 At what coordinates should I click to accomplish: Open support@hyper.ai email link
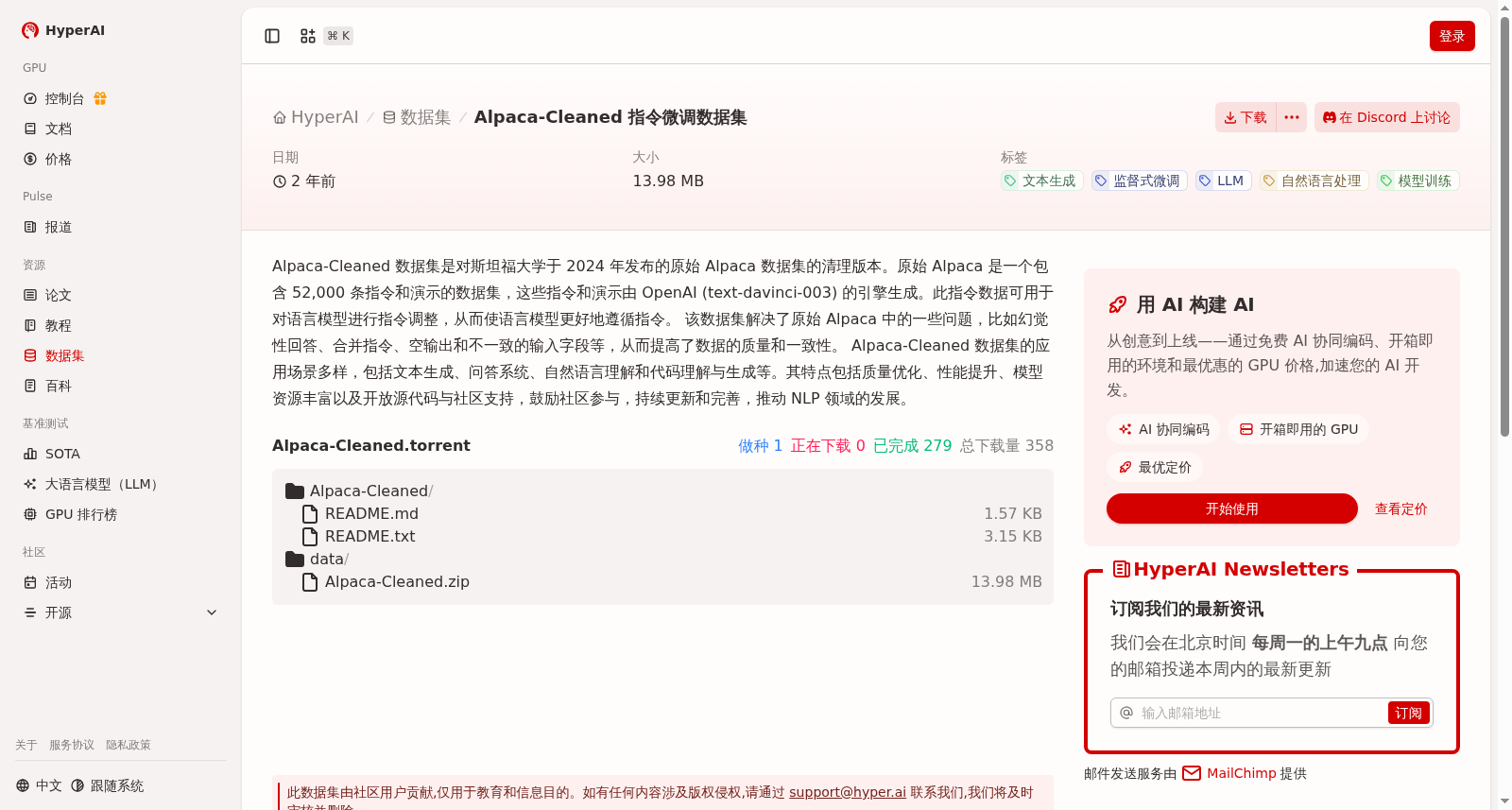tap(848, 792)
